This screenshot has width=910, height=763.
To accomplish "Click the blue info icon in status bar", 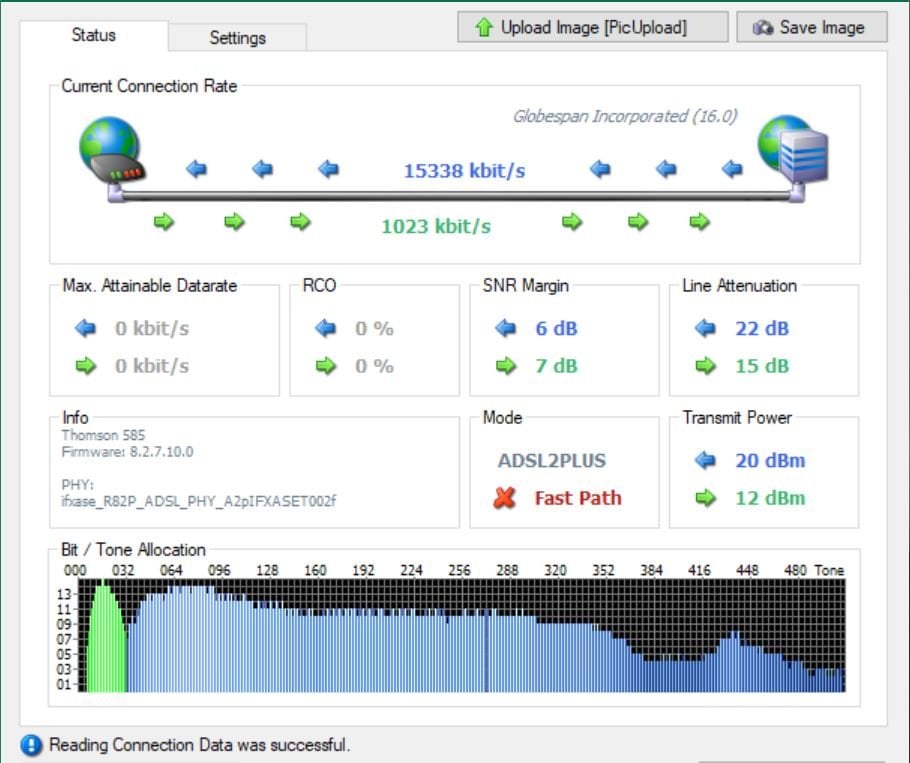I will click(x=31, y=744).
